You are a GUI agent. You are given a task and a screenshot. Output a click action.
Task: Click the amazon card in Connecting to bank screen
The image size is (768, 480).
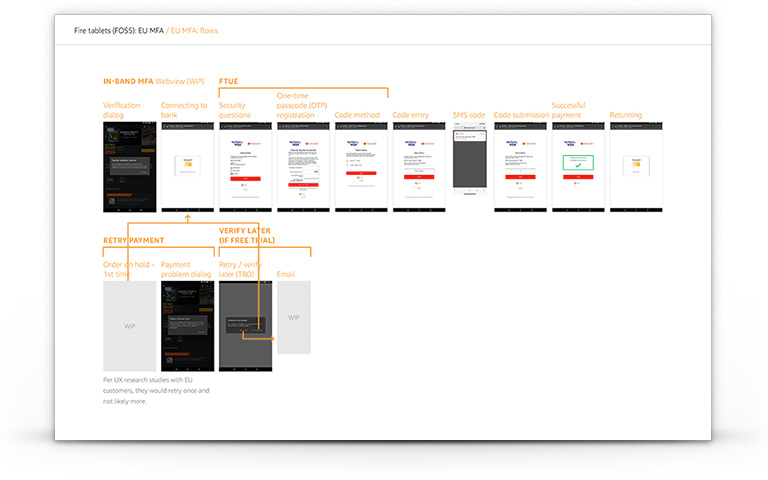pos(188,166)
